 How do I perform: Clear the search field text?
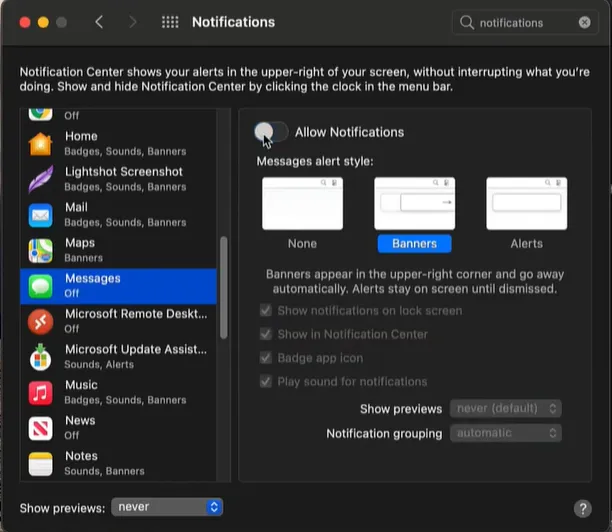pyautogui.click(x=584, y=23)
